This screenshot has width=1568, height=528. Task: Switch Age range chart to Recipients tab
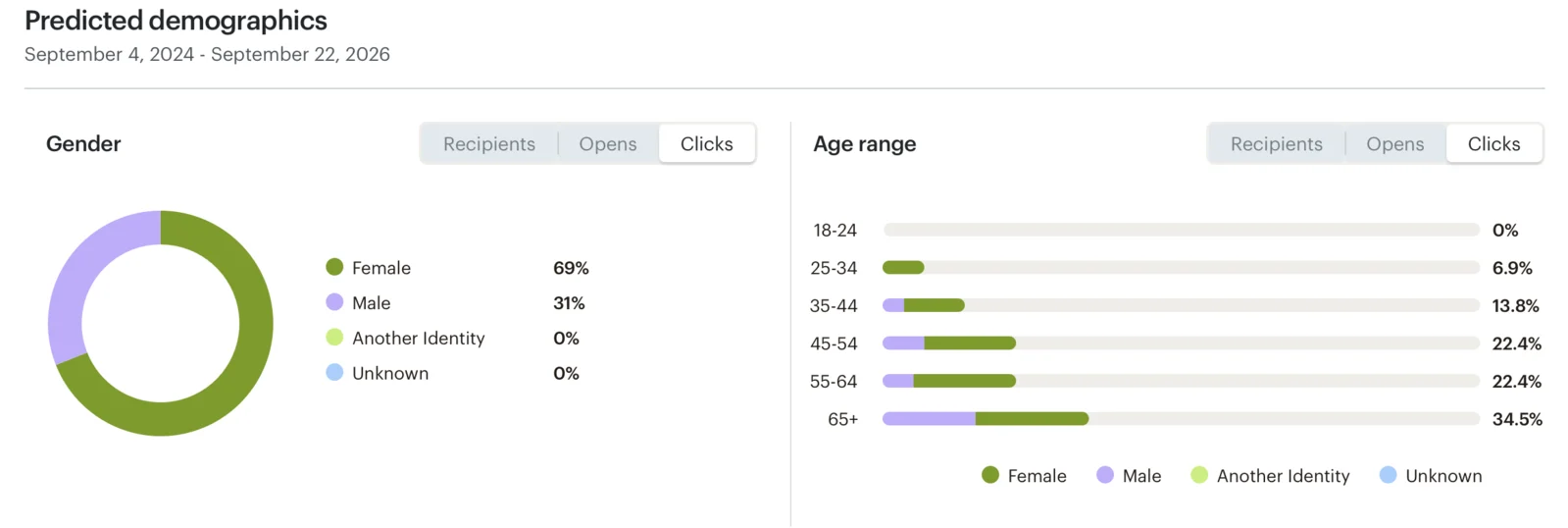point(1277,144)
